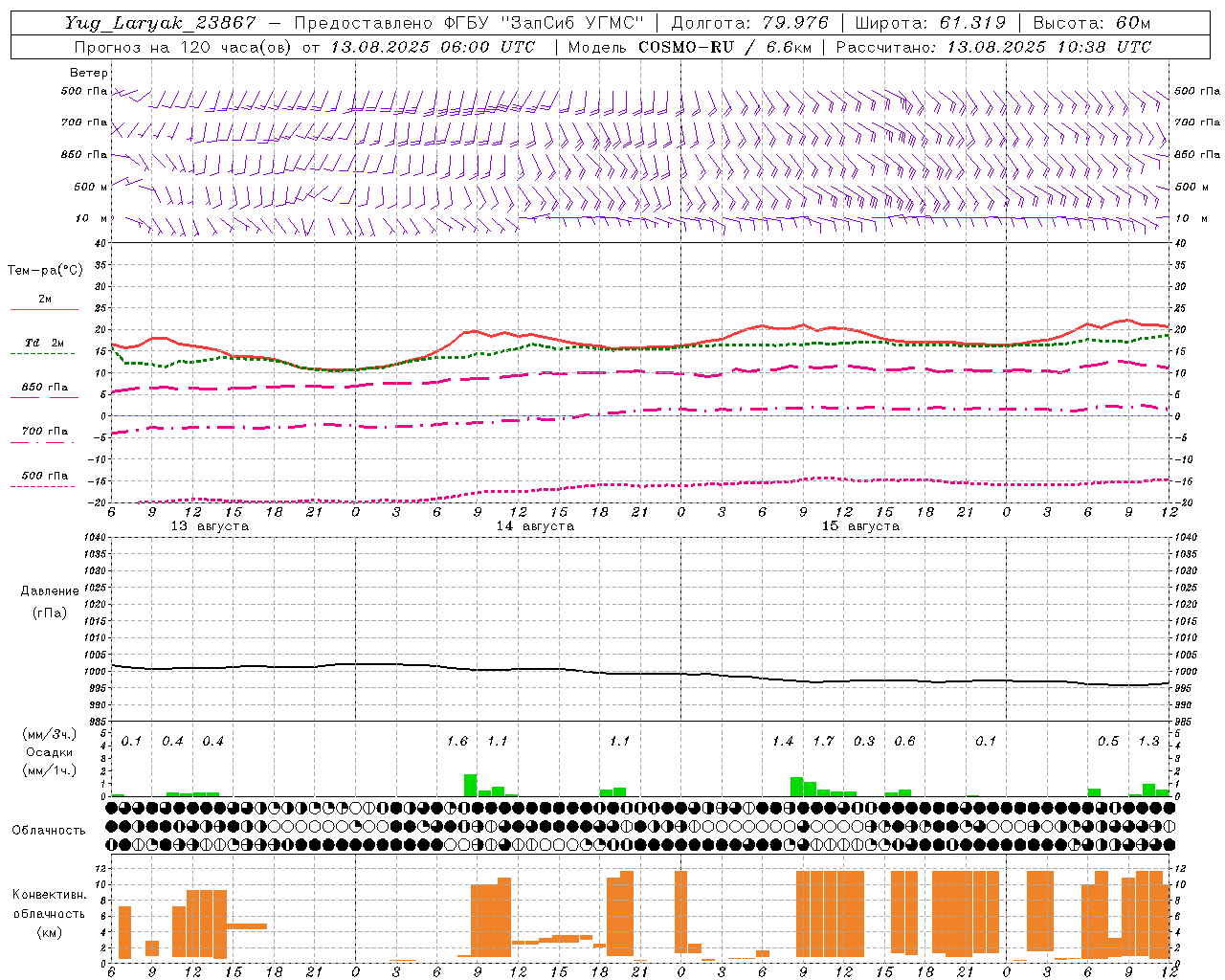Click the 13 августа date label
The image size is (1225, 980).
210,526
